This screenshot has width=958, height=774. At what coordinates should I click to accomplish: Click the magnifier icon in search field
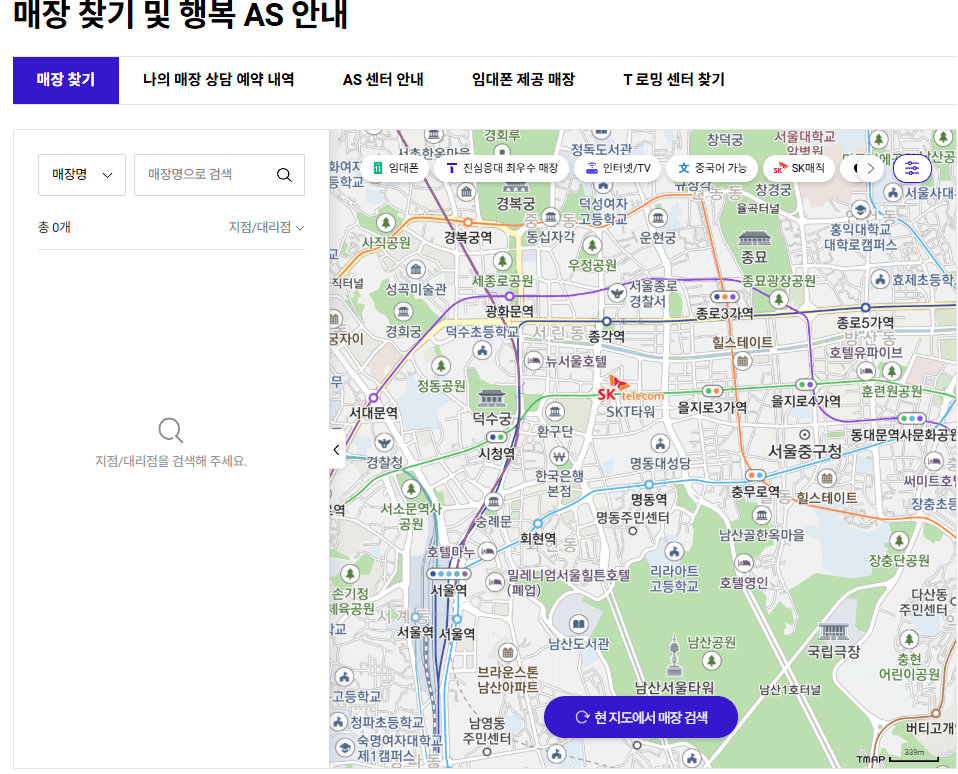286,174
